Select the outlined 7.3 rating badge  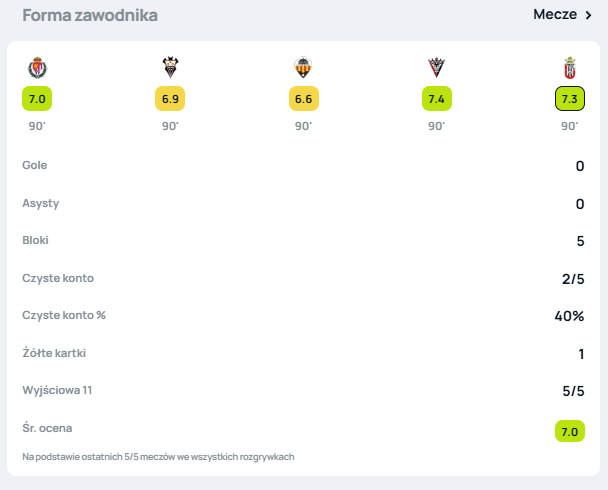pos(570,99)
